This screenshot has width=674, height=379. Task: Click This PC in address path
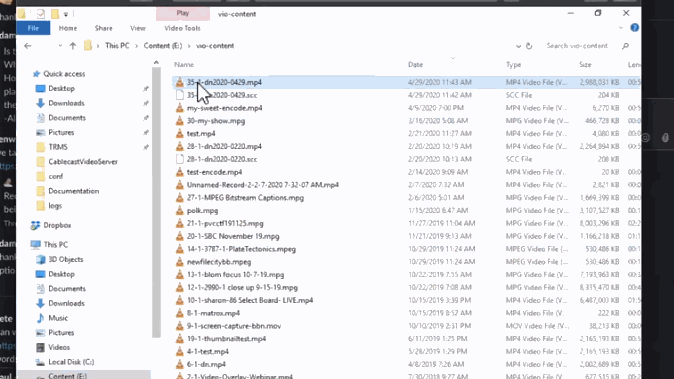point(117,46)
